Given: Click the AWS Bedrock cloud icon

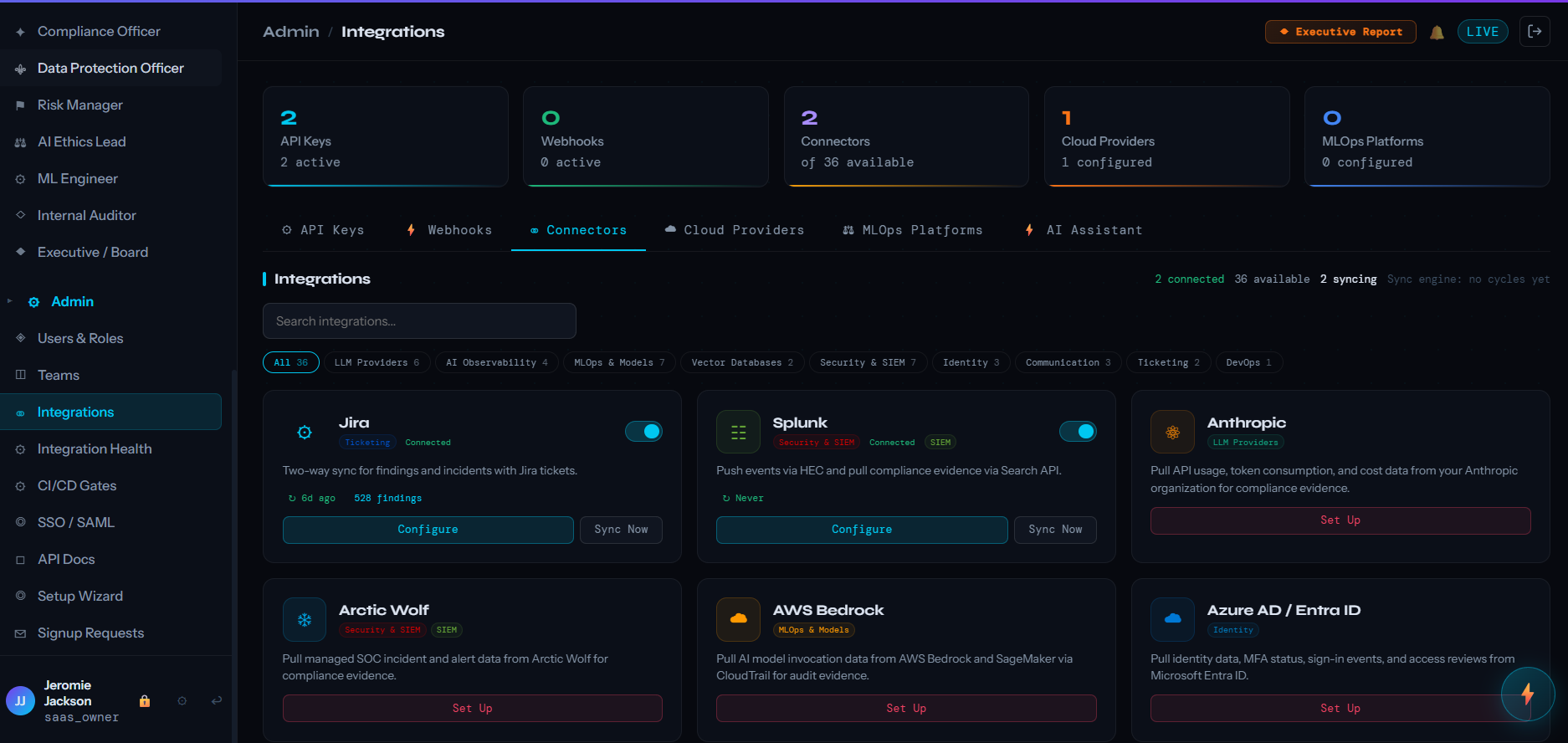Looking at the screenshot, I should [738, 619].
